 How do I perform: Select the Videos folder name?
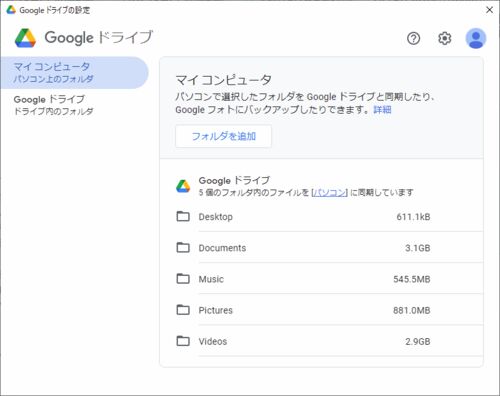click(213, 341)
